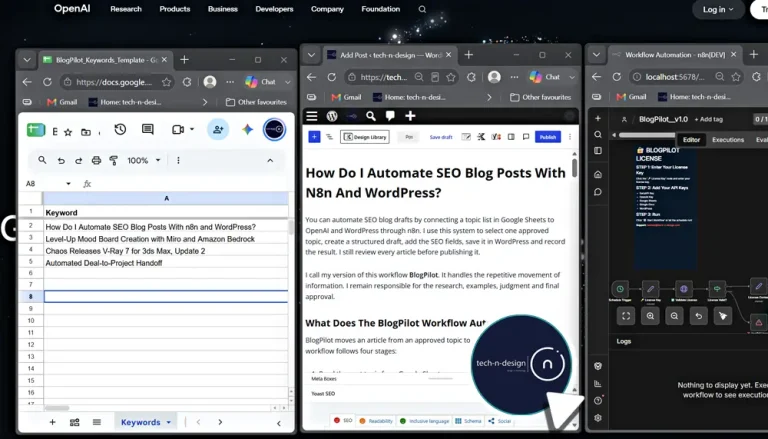The width and height of the screenshot is (768, 439).
Task: Click the blue block inserter plus button
Action: pyautogui.click(x=314, y=137)
